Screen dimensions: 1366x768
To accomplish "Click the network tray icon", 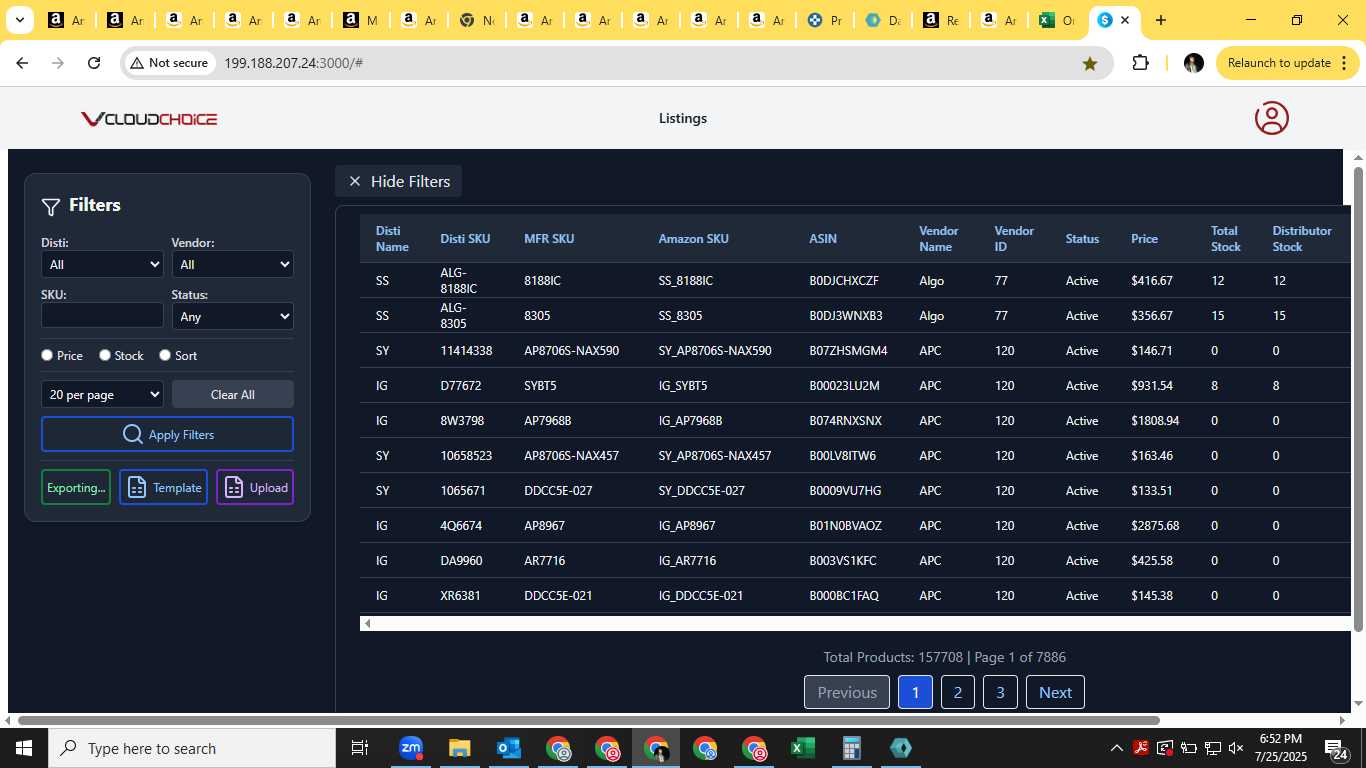I will pyautogui.click(x=1212, y=748).
